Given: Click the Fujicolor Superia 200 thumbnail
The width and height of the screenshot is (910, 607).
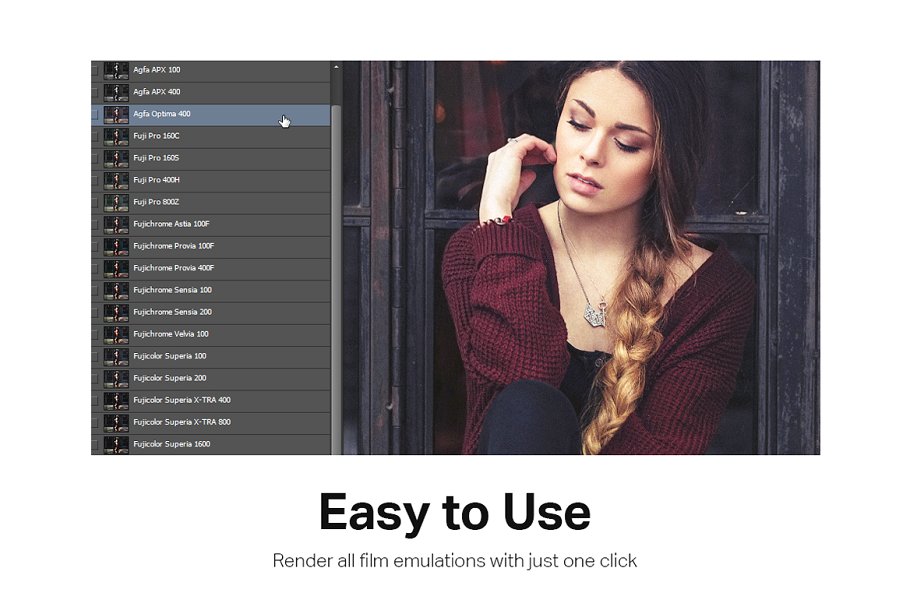Looking at the screenshot, I should [x=116, y=378].
